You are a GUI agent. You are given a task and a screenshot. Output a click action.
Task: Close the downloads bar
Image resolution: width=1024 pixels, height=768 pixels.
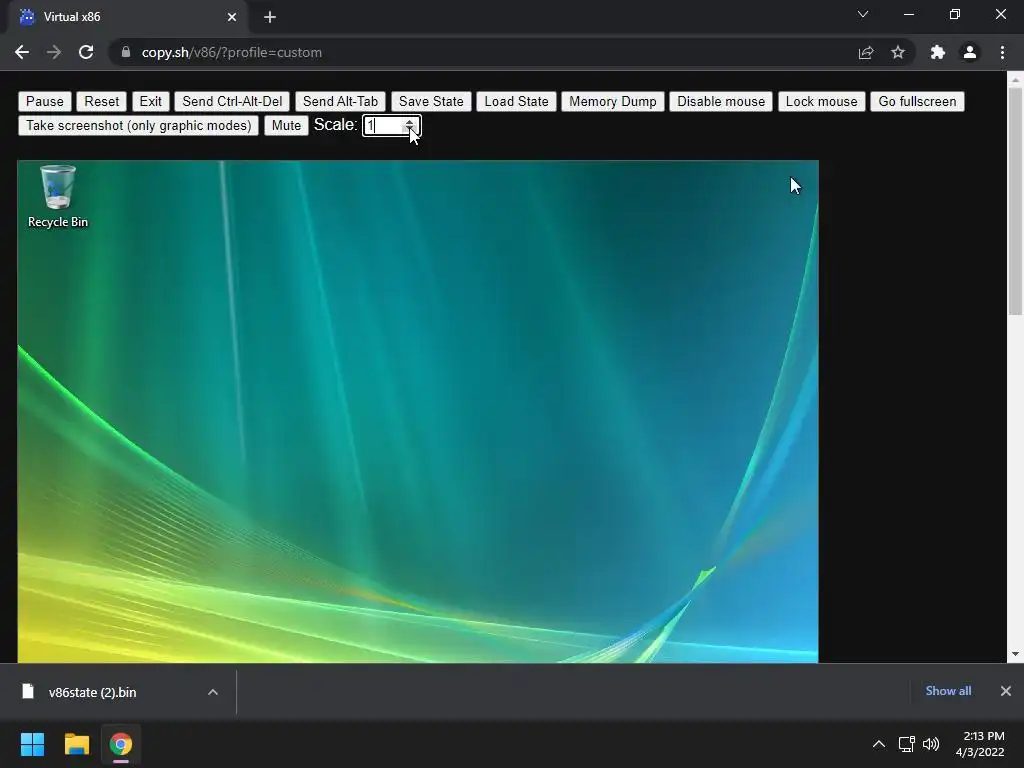(x=1006, y=691)
